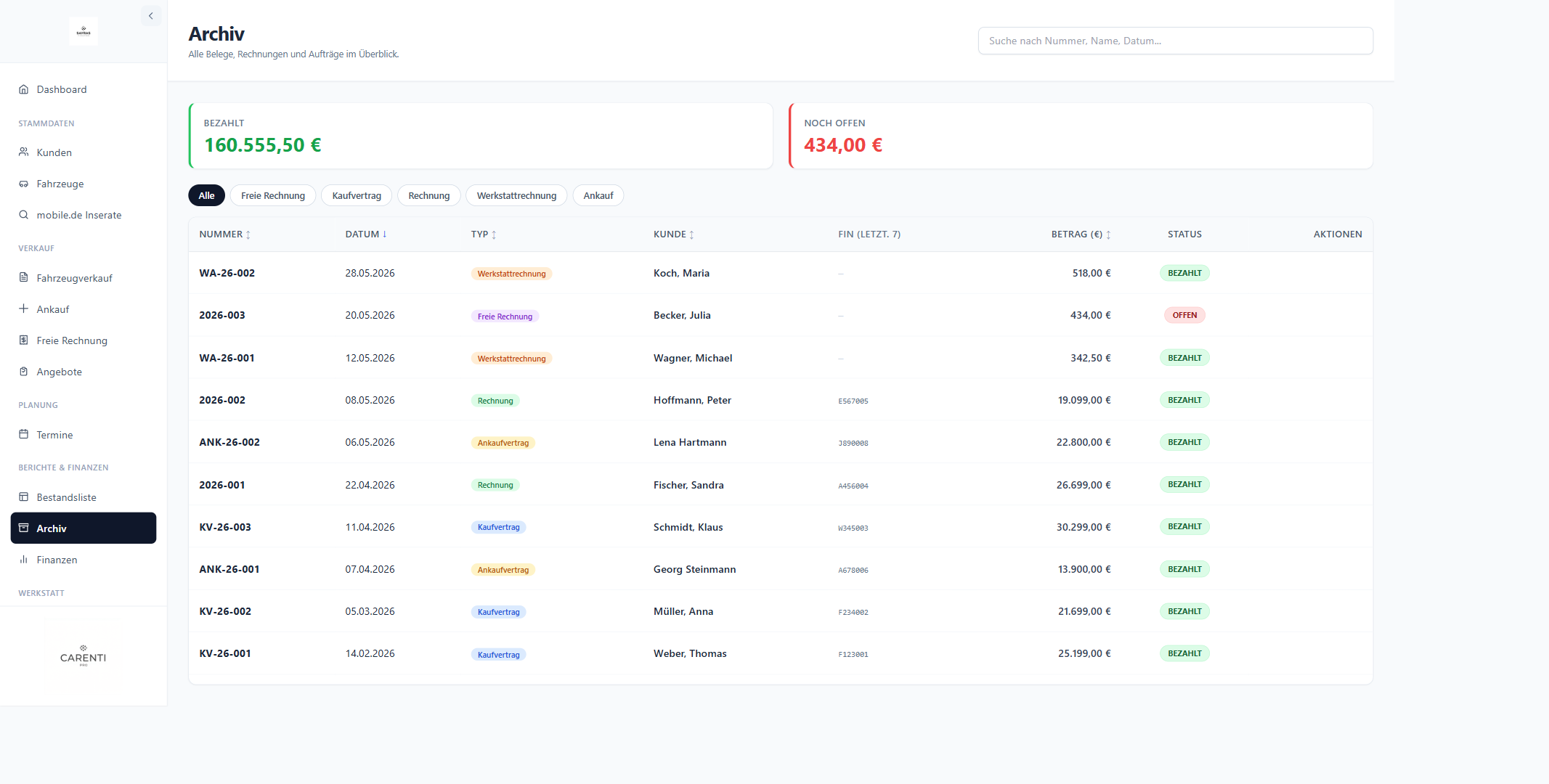This screenshot has height=784, width=1549.
Task: Filter documents by Werkstattrechnung
Action: click(x=516, y=195)
